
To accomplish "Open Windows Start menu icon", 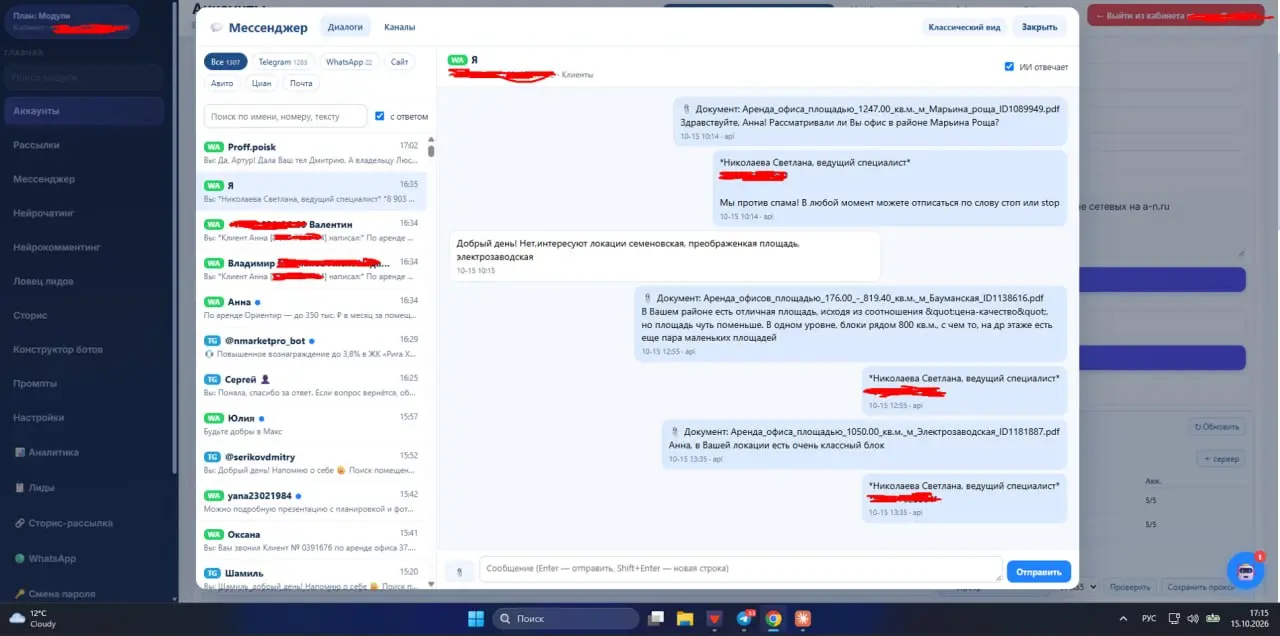I will [475, 619].
